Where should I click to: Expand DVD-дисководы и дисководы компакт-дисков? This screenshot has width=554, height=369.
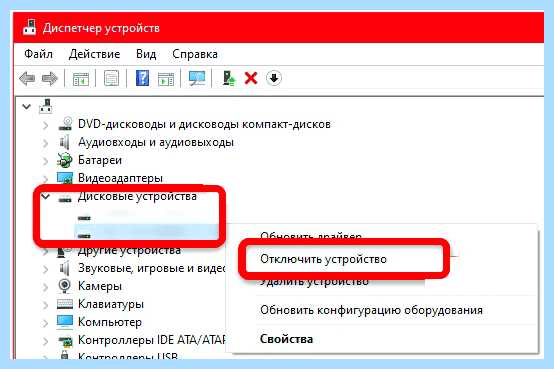pyautogui.click(x=46, y=125)
